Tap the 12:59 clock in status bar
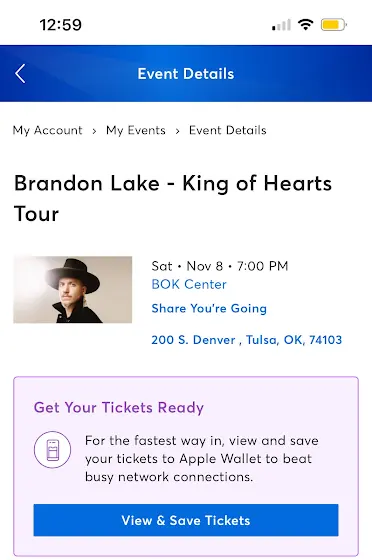The height and width of the screenshot is (560, 372). (x=60, y=25)
